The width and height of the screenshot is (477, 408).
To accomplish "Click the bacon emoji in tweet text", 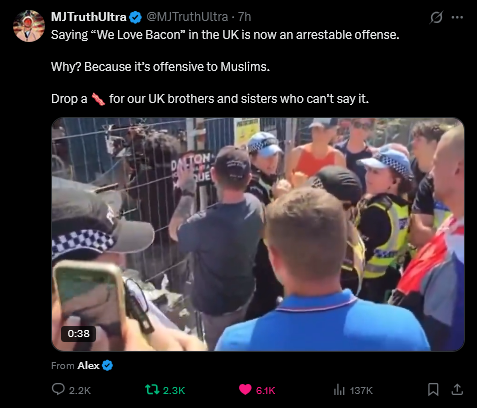I will (x=98, y=99).
